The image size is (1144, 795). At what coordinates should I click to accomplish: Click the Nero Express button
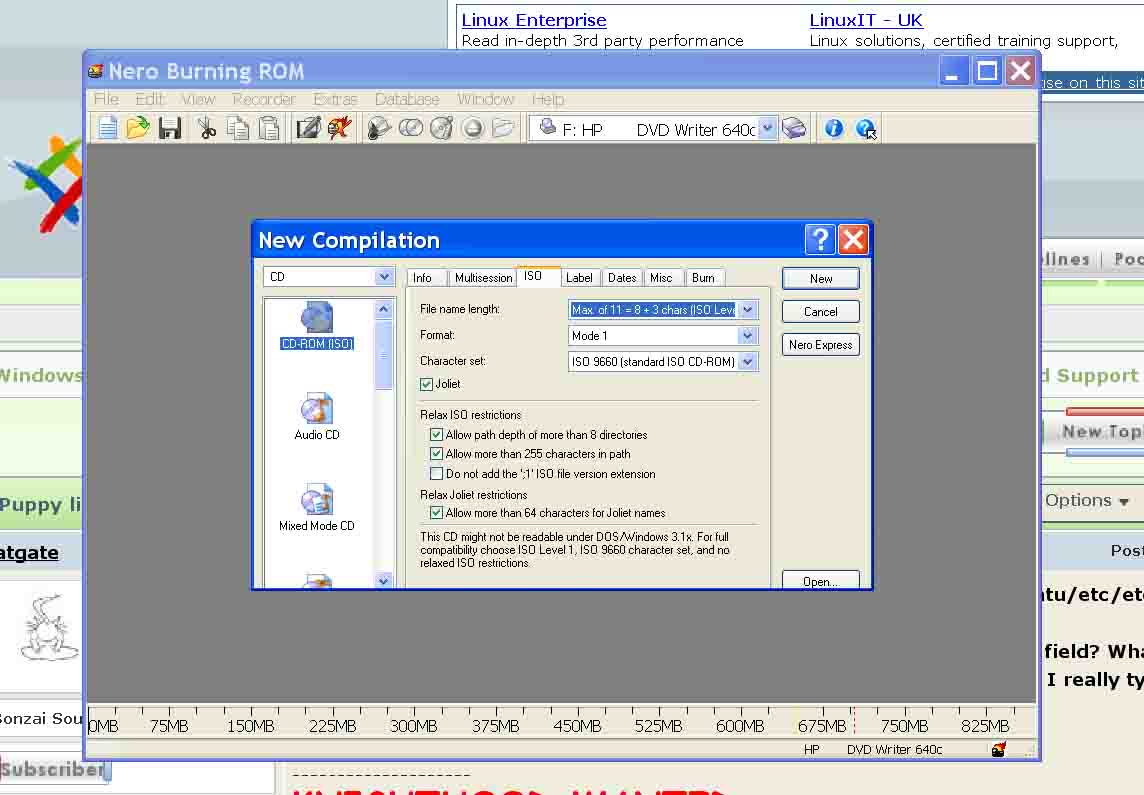click(x=821, y=345)
